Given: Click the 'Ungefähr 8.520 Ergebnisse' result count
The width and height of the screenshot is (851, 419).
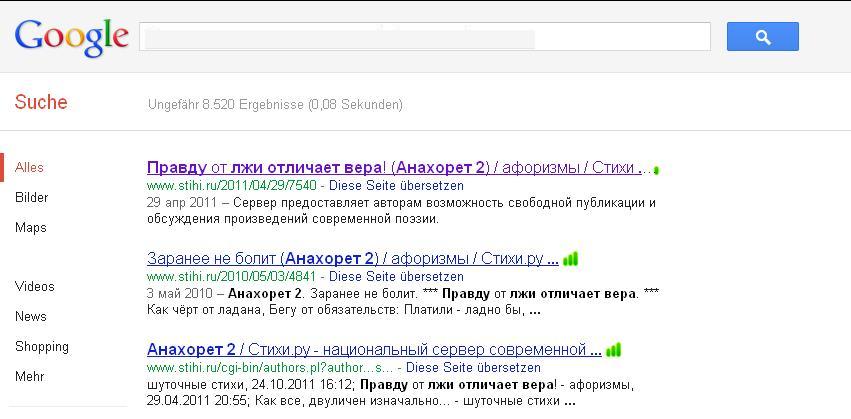Looking at the screenshot, I should pyautogui.click(x=275, y=104).
